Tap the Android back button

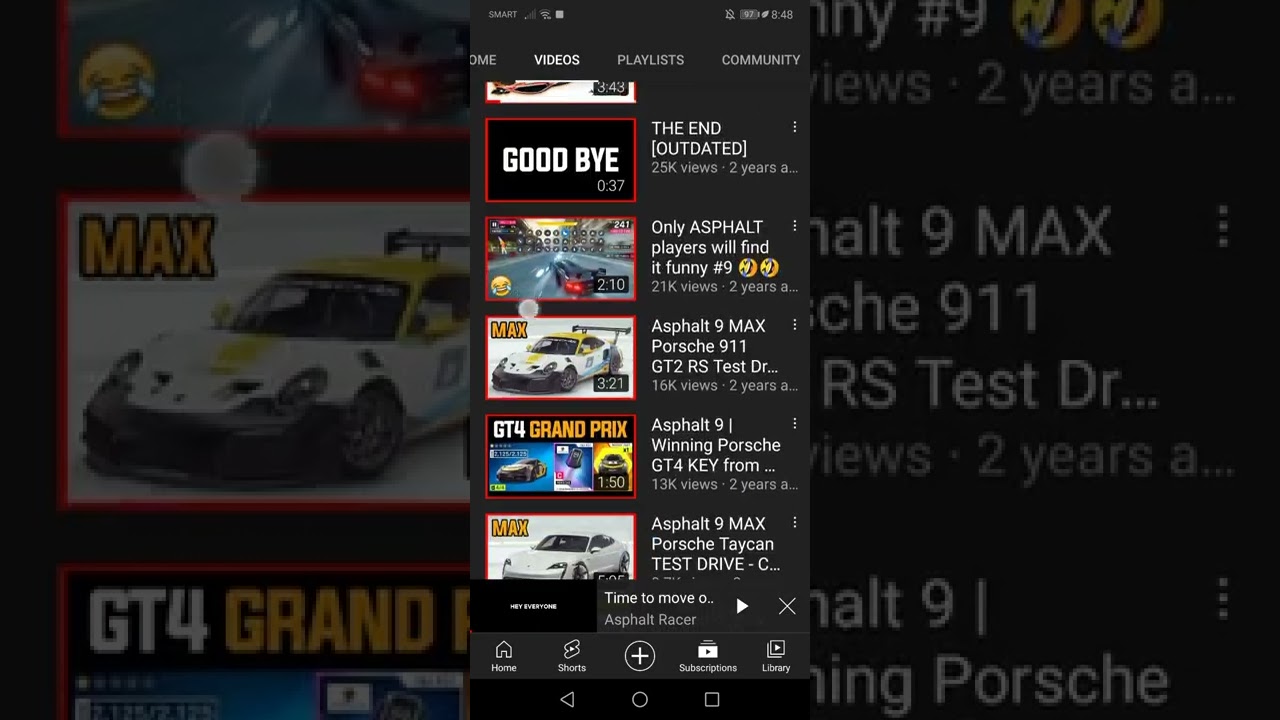(567, 700)
